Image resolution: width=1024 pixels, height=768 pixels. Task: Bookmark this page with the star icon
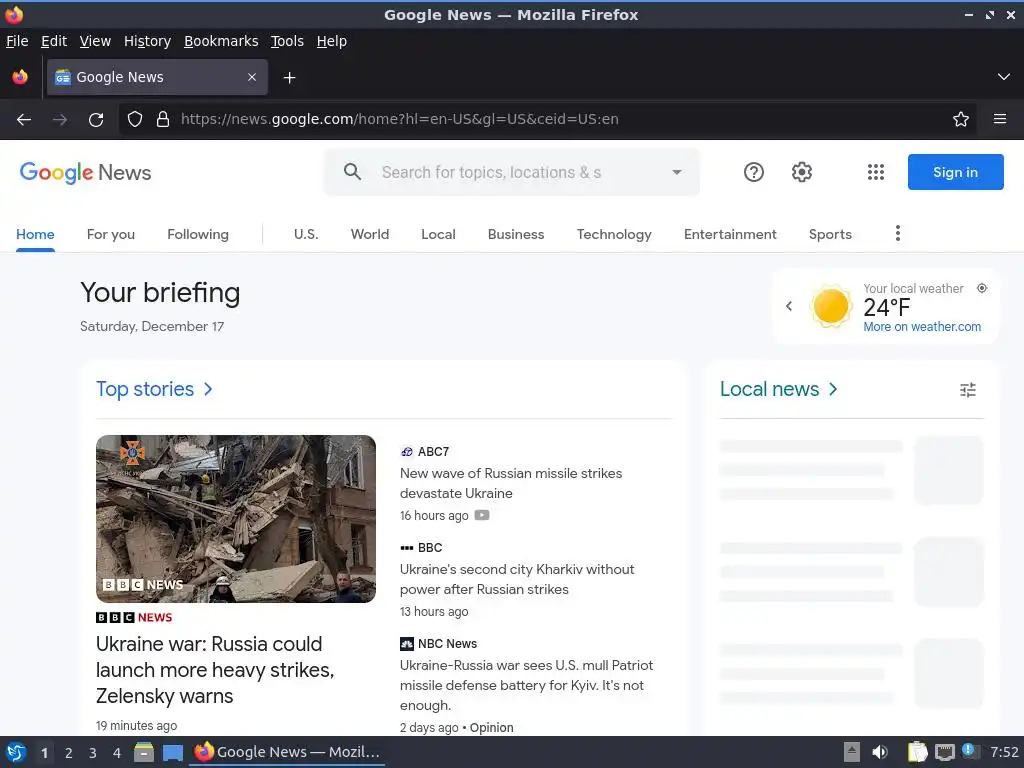click(x=961, y=120)
